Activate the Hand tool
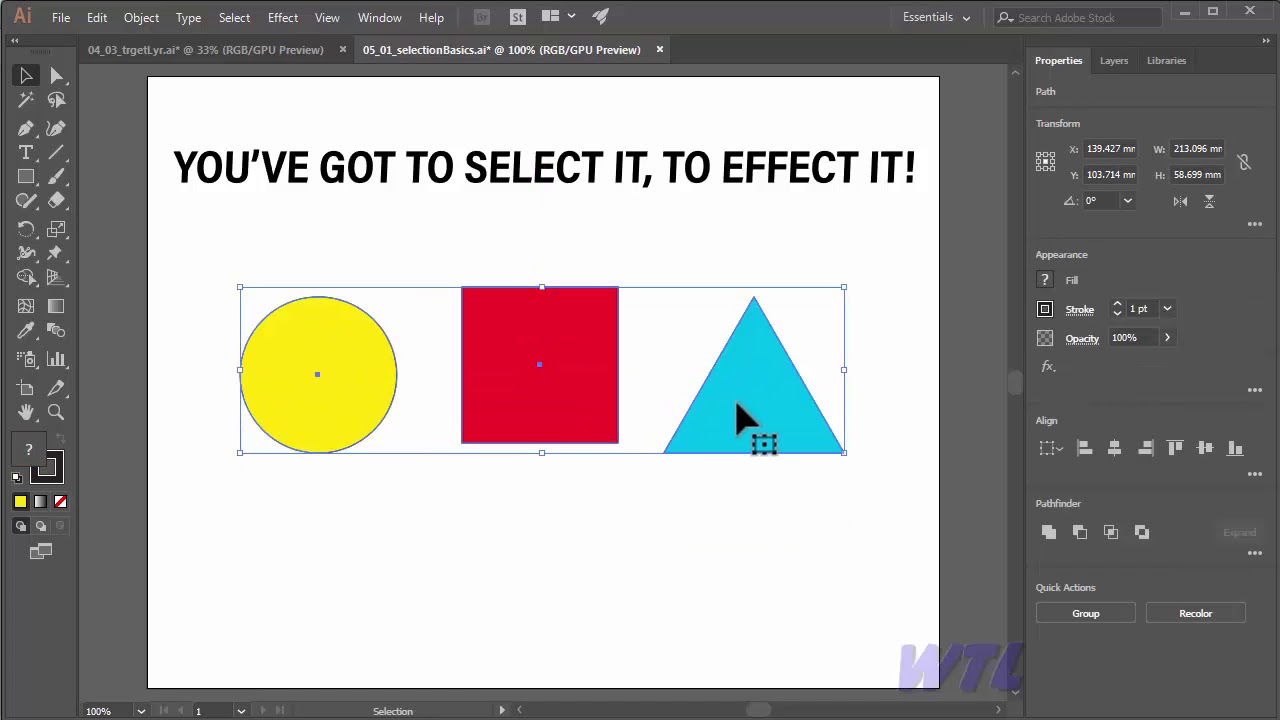1280x720 pixels. point(26,412)
